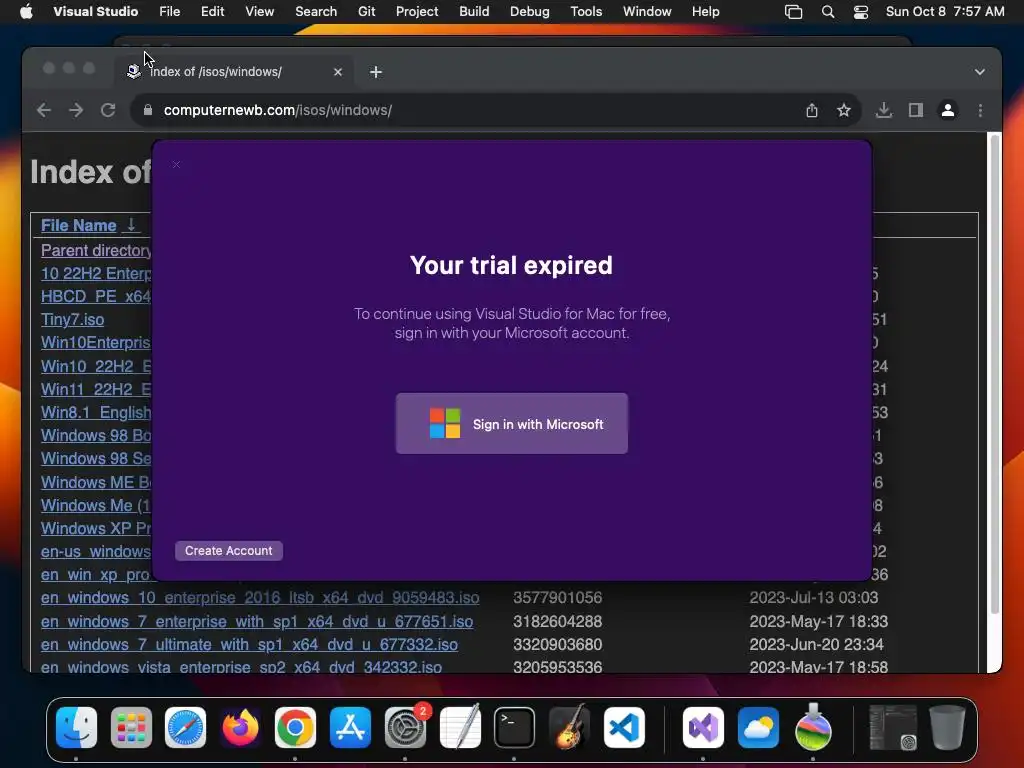Open the Apple menu
This screenshot has width=1024, height=768.
(26, 11)
